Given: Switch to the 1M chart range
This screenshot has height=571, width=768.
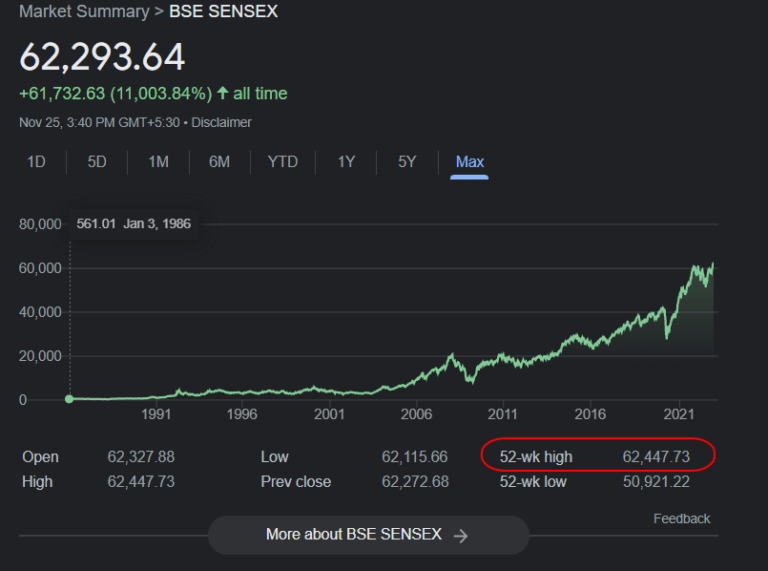Looking at the screenshot, I should point(158,161).
